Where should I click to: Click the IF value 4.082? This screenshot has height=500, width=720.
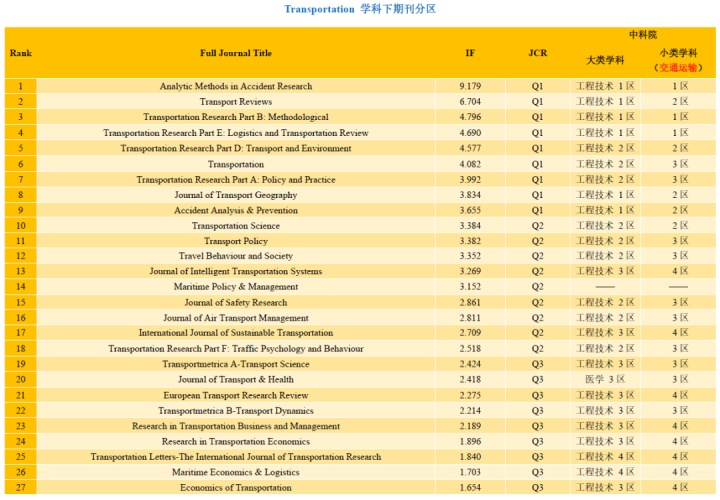point(470,164)
